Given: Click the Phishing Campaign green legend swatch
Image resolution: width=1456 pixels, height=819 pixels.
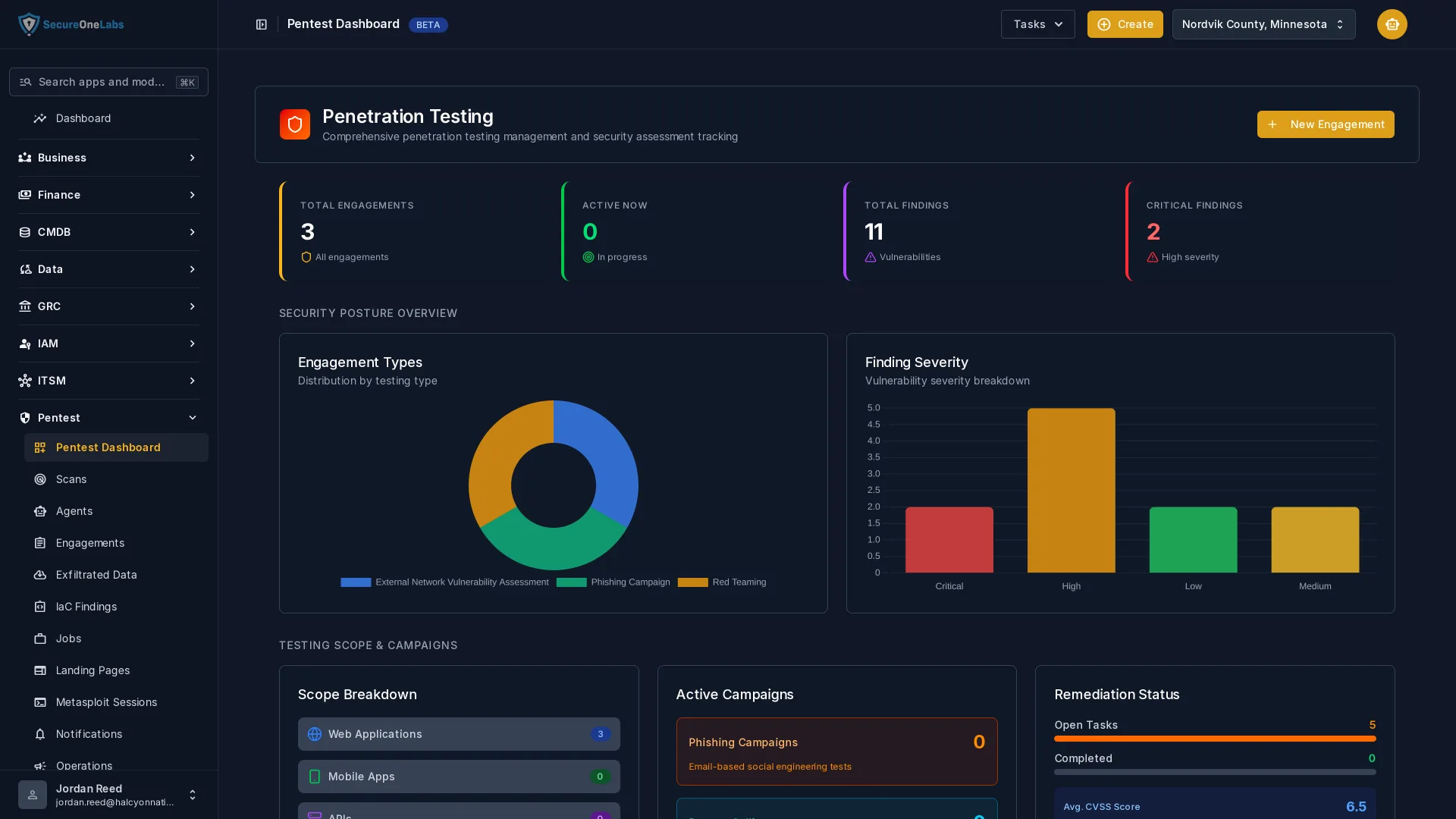Looking at the screenshot, I should click(571, 582).
